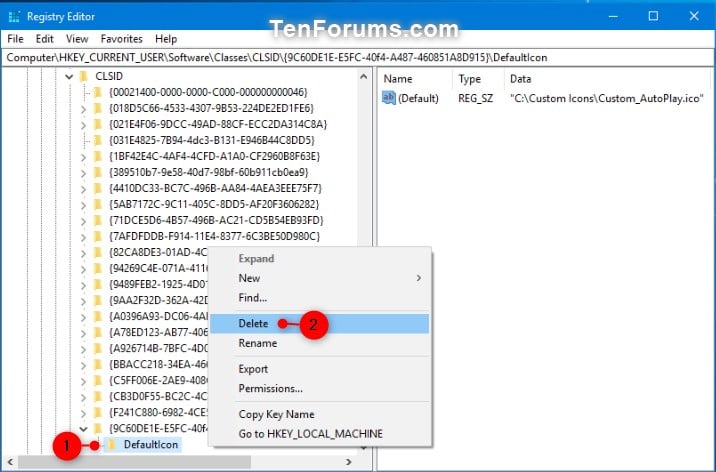This screenshot has height=472, width=716.
Task: Collapse the CLSID tree node
Action: [x=69, y=77]
